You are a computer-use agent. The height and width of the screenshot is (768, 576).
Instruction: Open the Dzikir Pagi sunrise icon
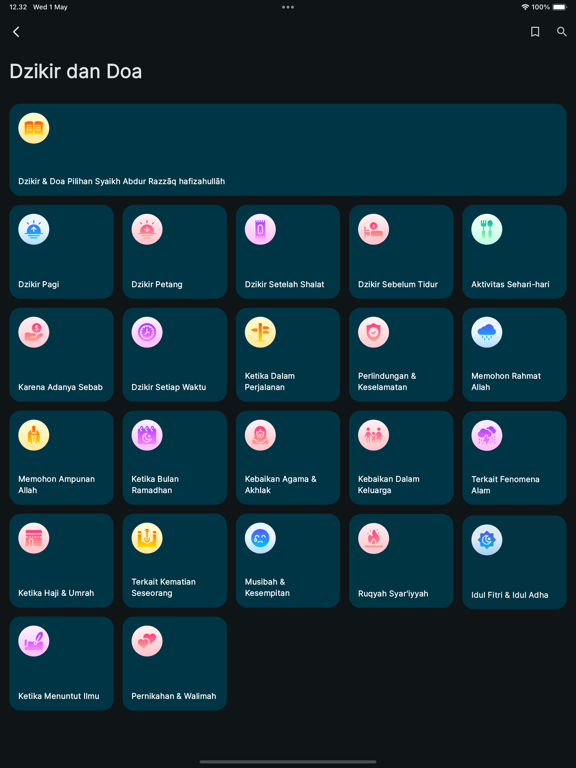pos(34,229)
